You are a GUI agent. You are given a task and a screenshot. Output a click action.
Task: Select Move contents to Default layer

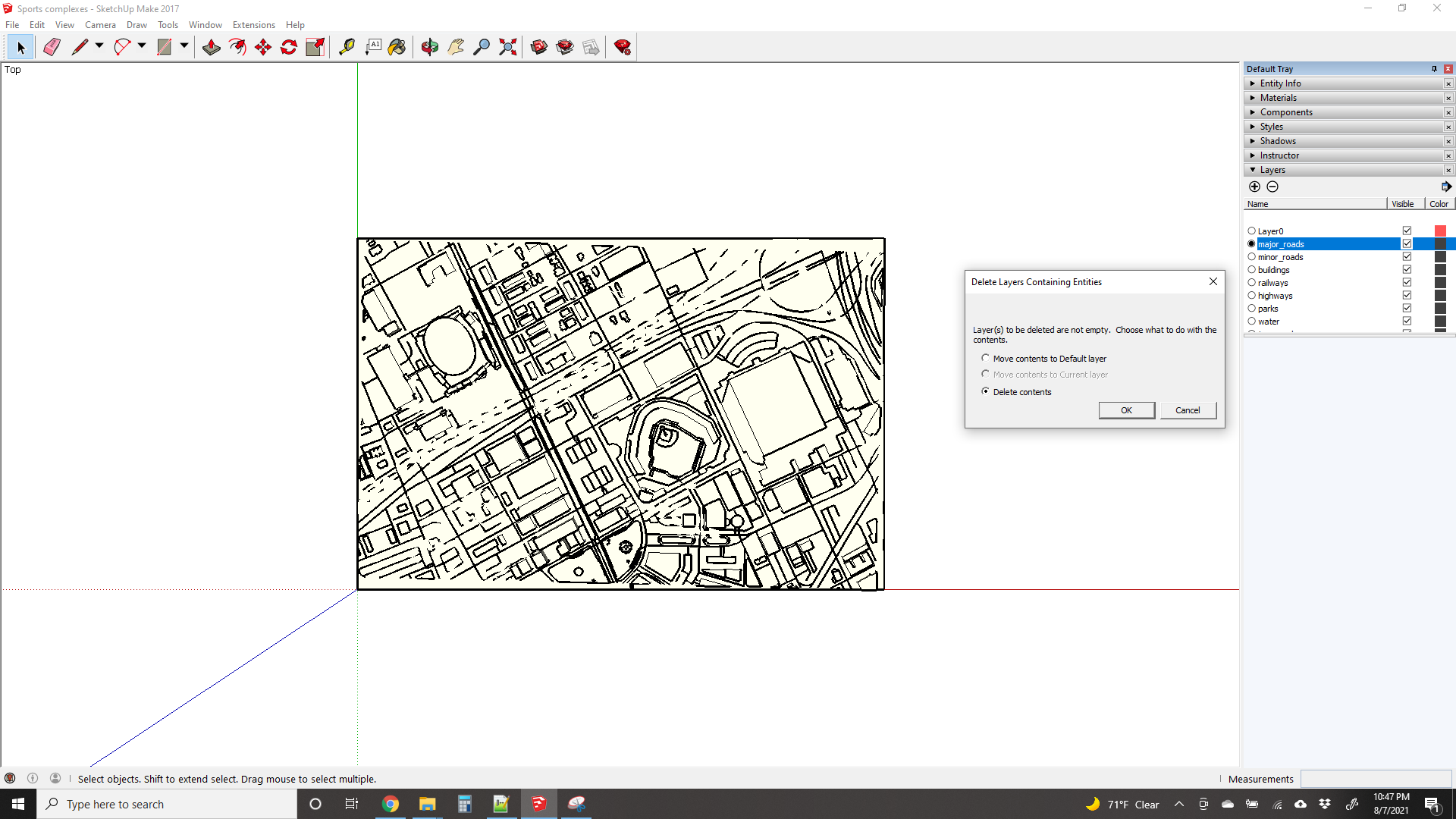[986, 358]
